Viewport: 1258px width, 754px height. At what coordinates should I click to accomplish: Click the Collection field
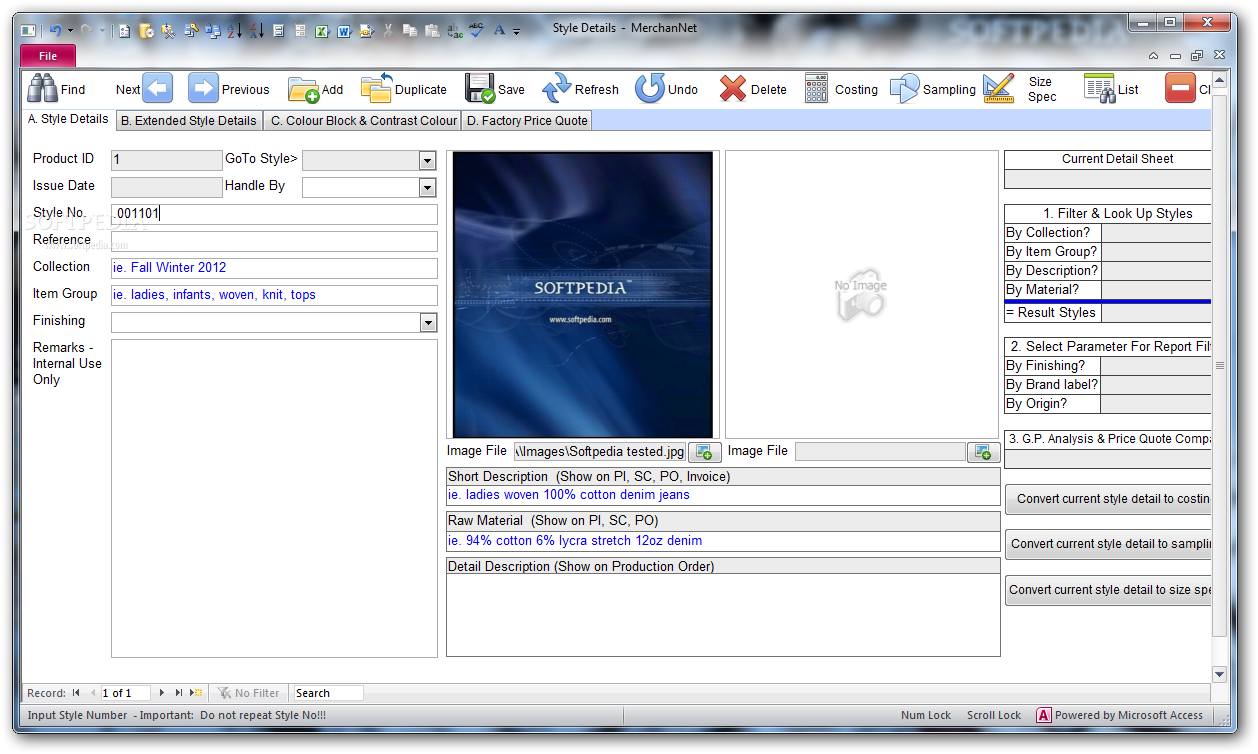(x=274, y=268)
